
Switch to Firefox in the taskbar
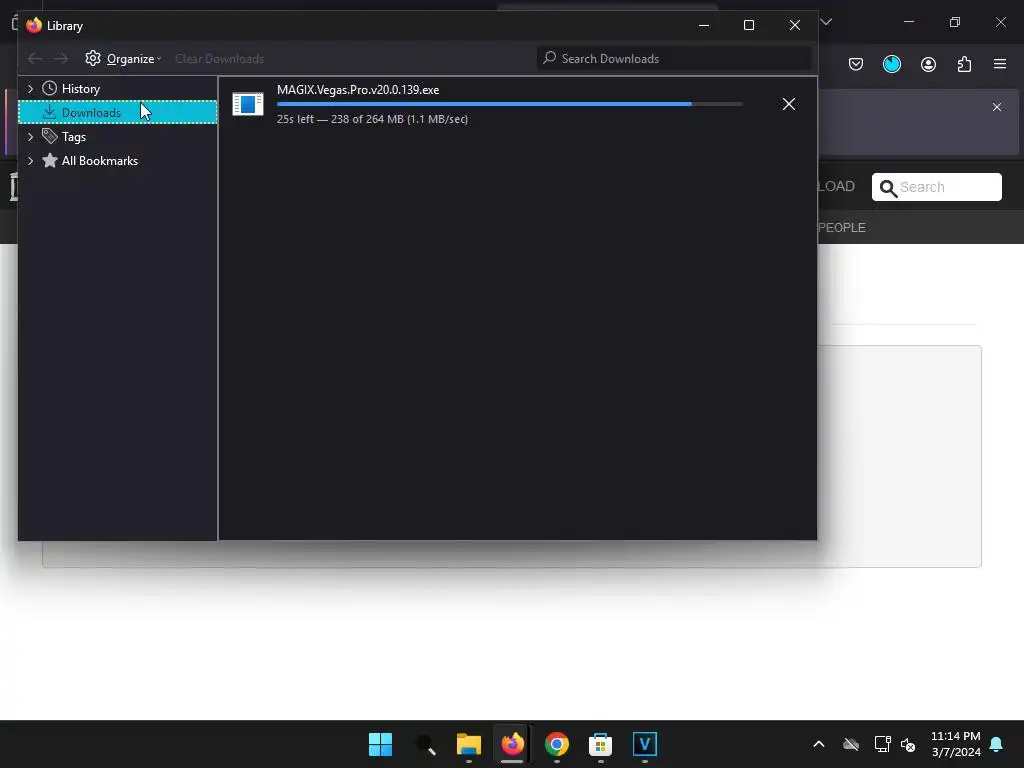pos(513,744)
